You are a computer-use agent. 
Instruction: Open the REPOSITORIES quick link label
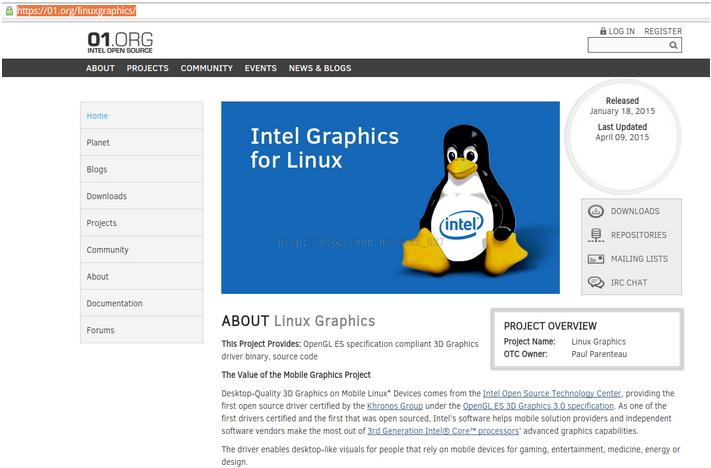(x=638, y=235)
